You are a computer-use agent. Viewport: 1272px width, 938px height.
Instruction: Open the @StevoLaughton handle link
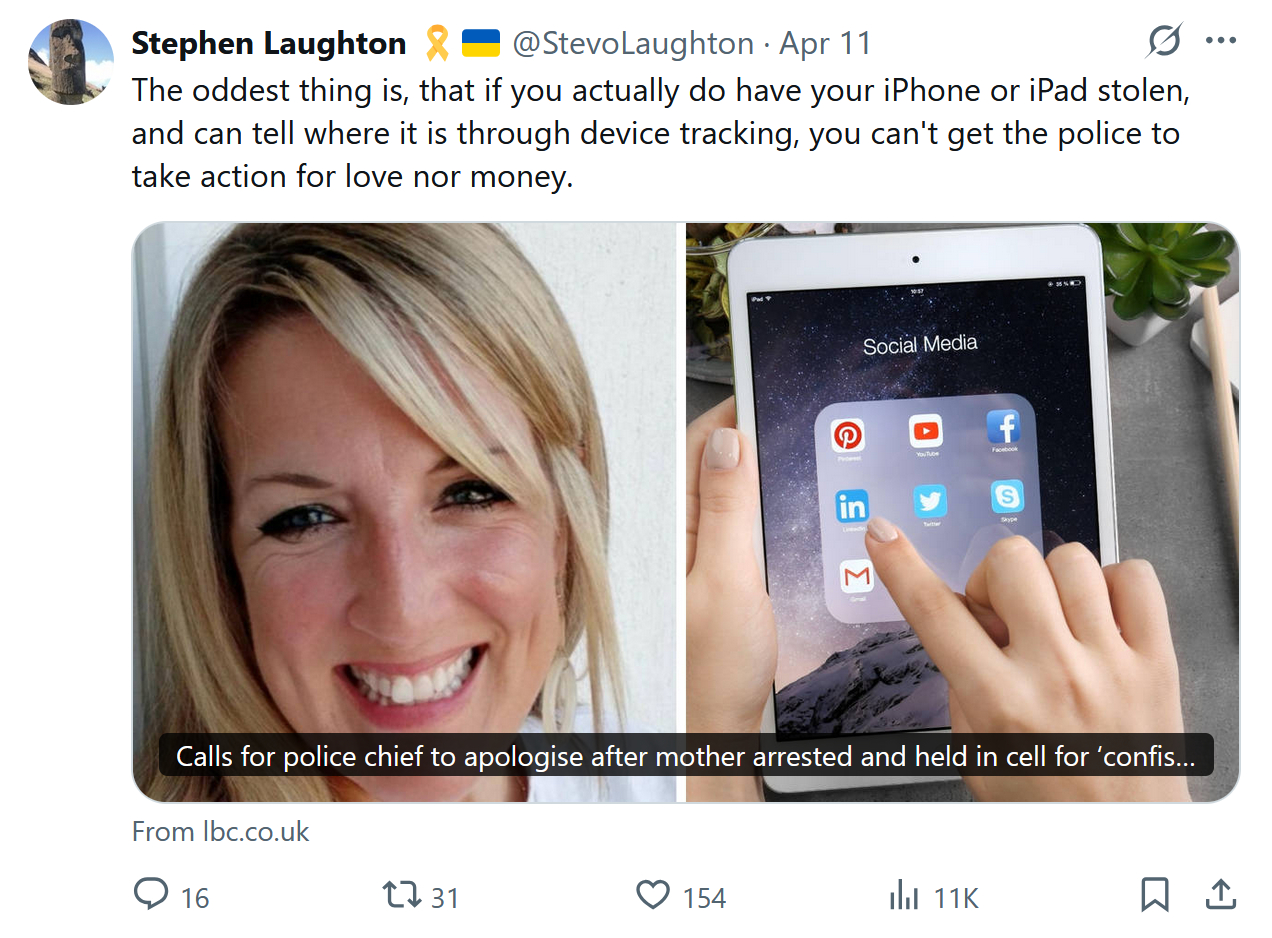[x=633, y=43]
